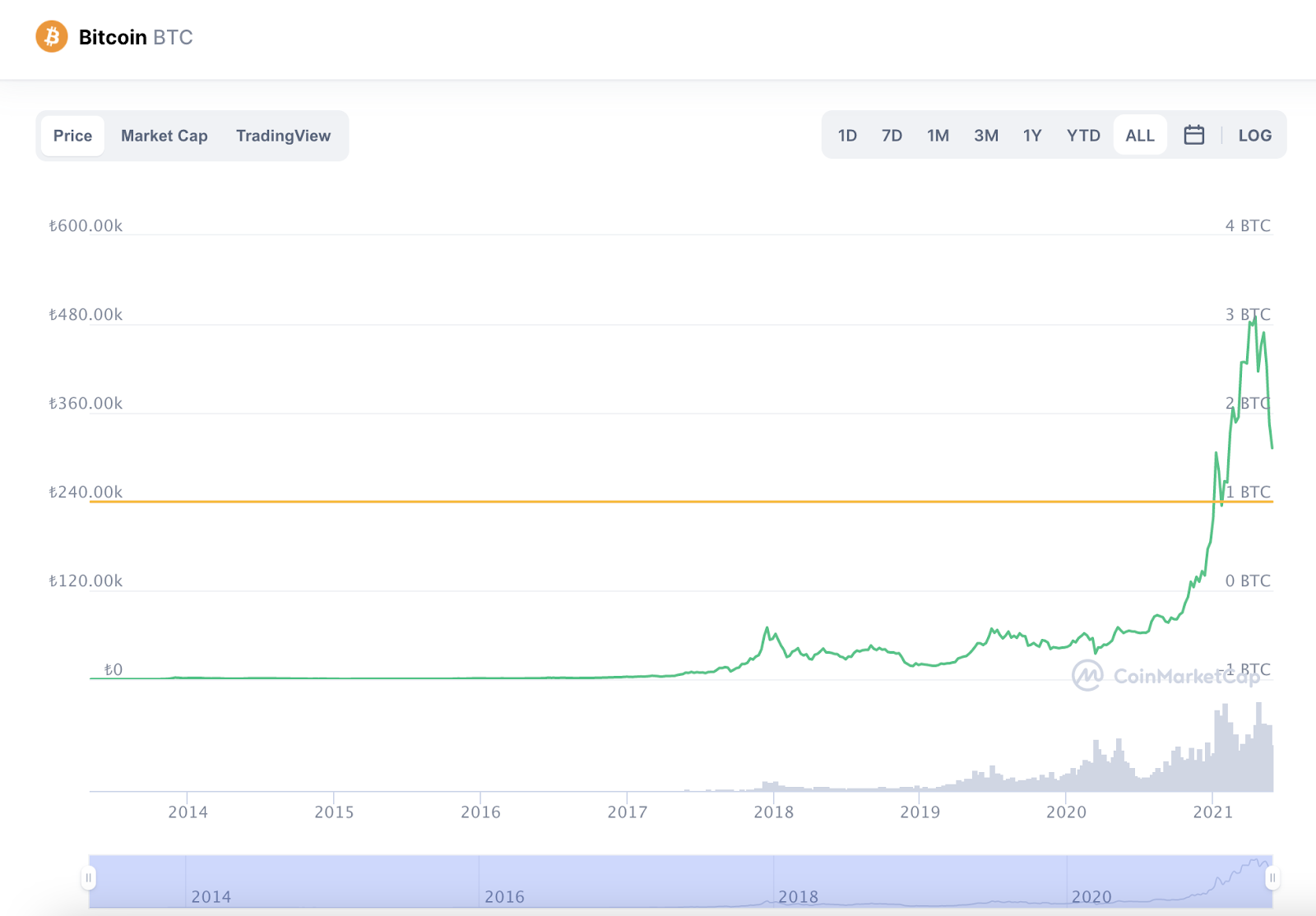Click the 2021 x-axis year label

click(1212, 812)
